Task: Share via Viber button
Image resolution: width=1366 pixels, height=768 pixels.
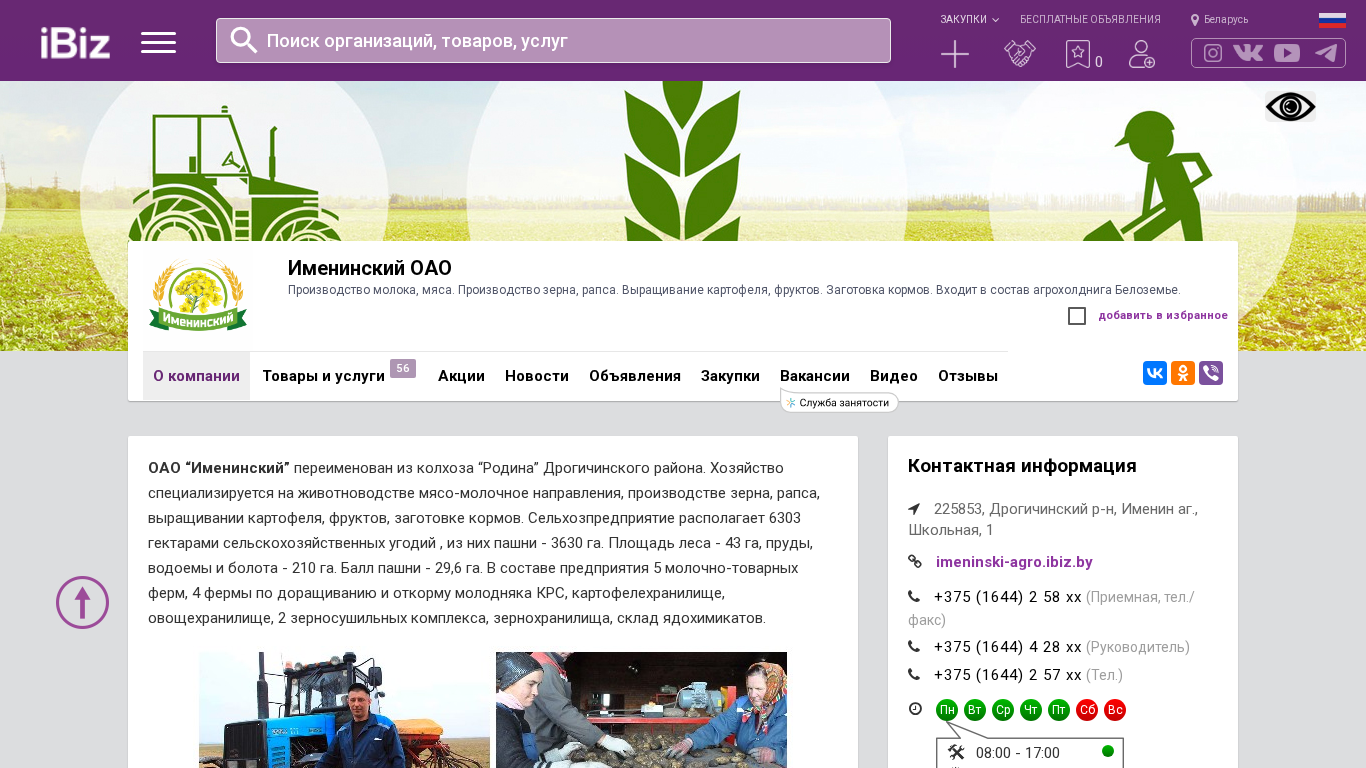Action: (1211, 373)
